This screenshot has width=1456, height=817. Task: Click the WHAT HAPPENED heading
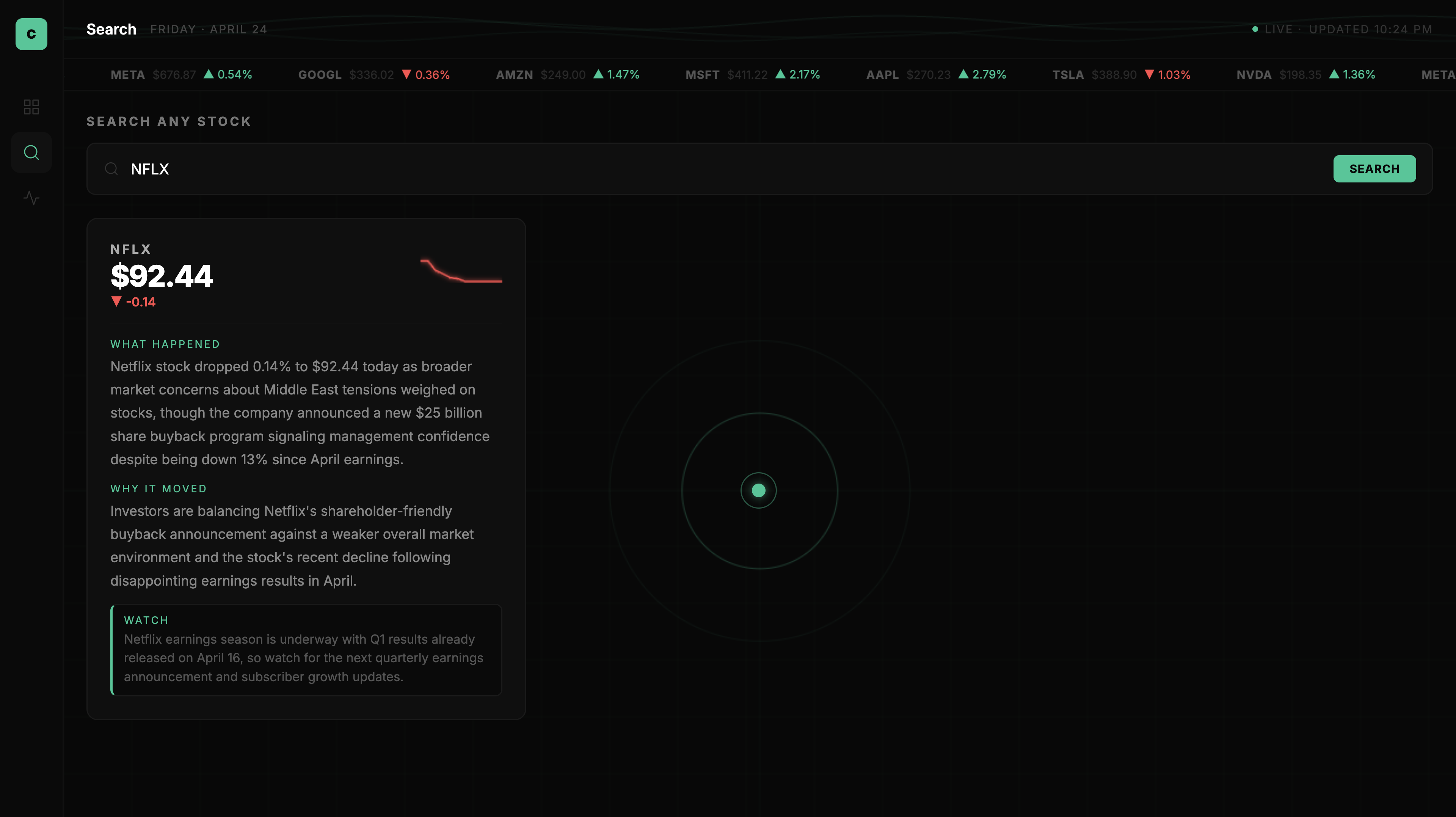[165, 344]
